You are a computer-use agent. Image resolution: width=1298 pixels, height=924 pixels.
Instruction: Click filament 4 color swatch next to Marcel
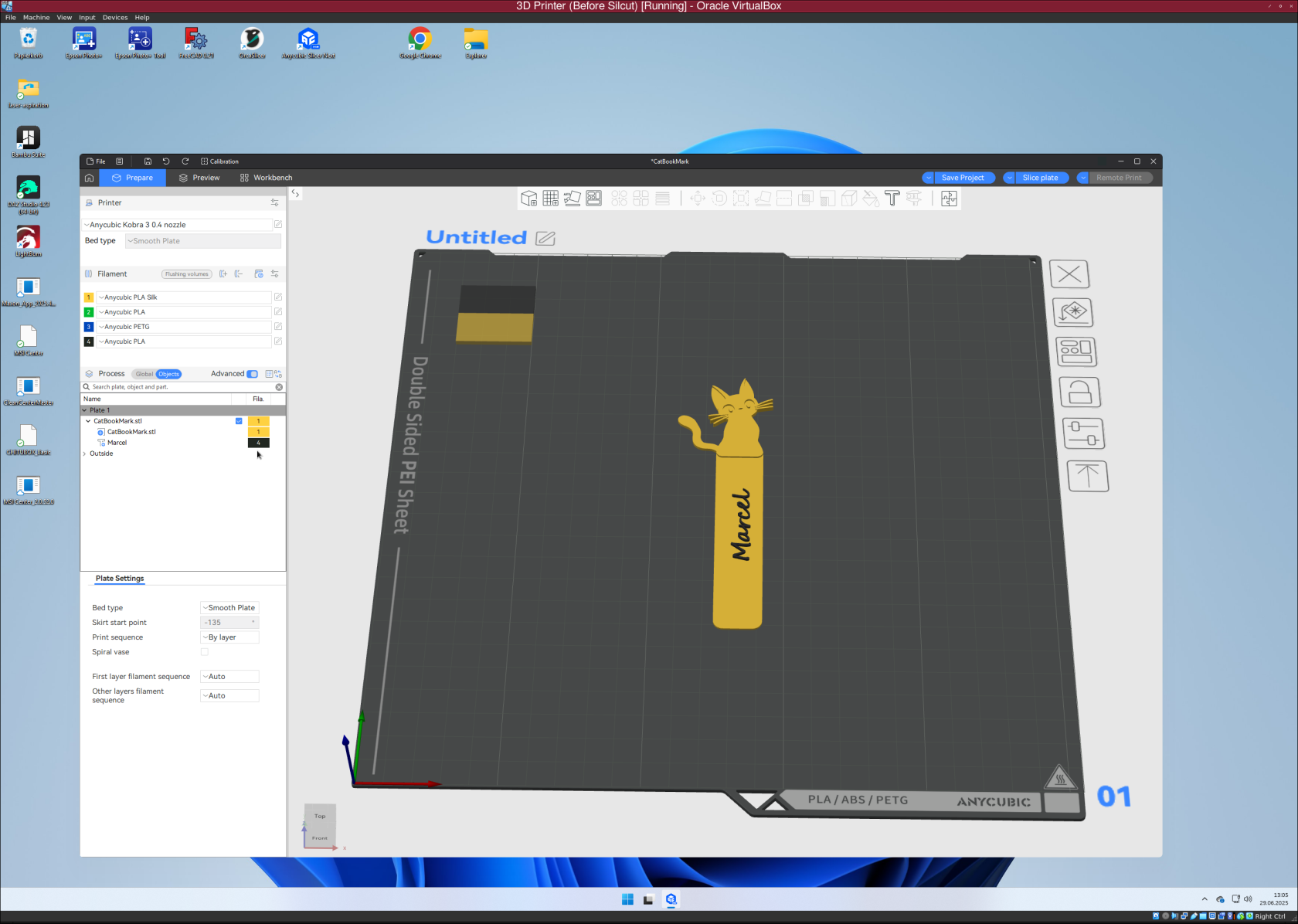click(258, 443)
